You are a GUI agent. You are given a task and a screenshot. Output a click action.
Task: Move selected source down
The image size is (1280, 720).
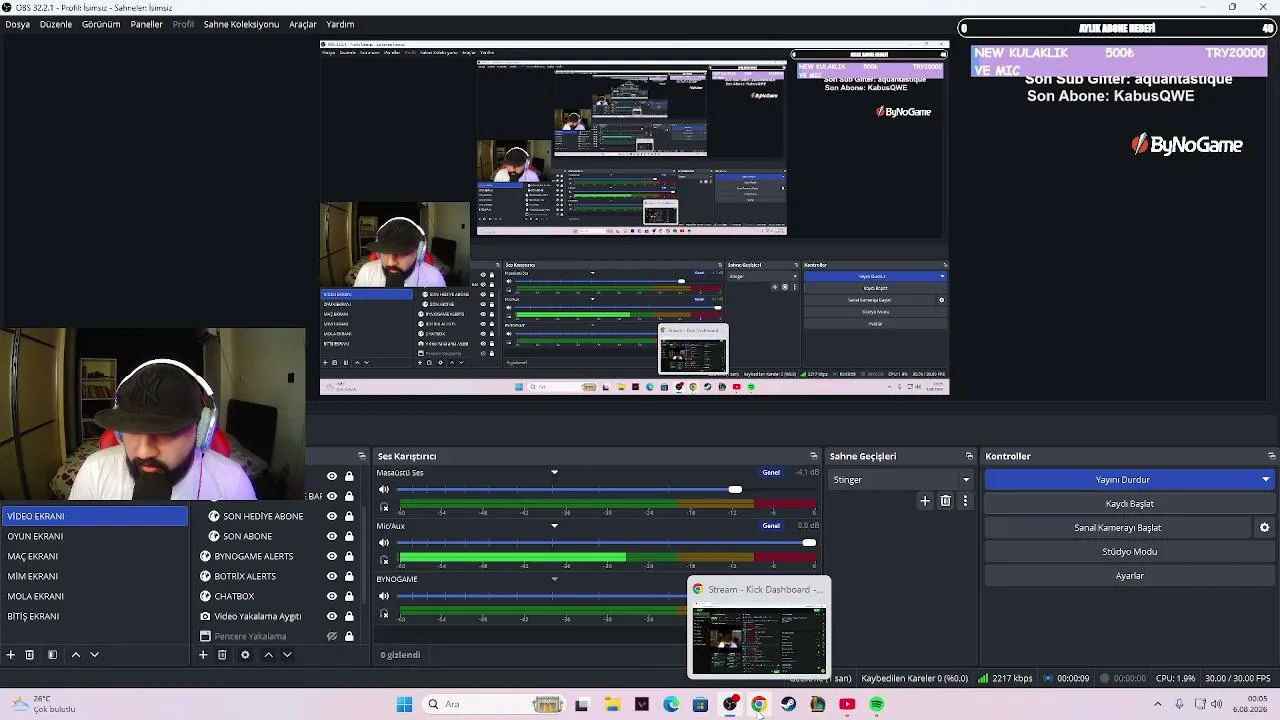287,655
